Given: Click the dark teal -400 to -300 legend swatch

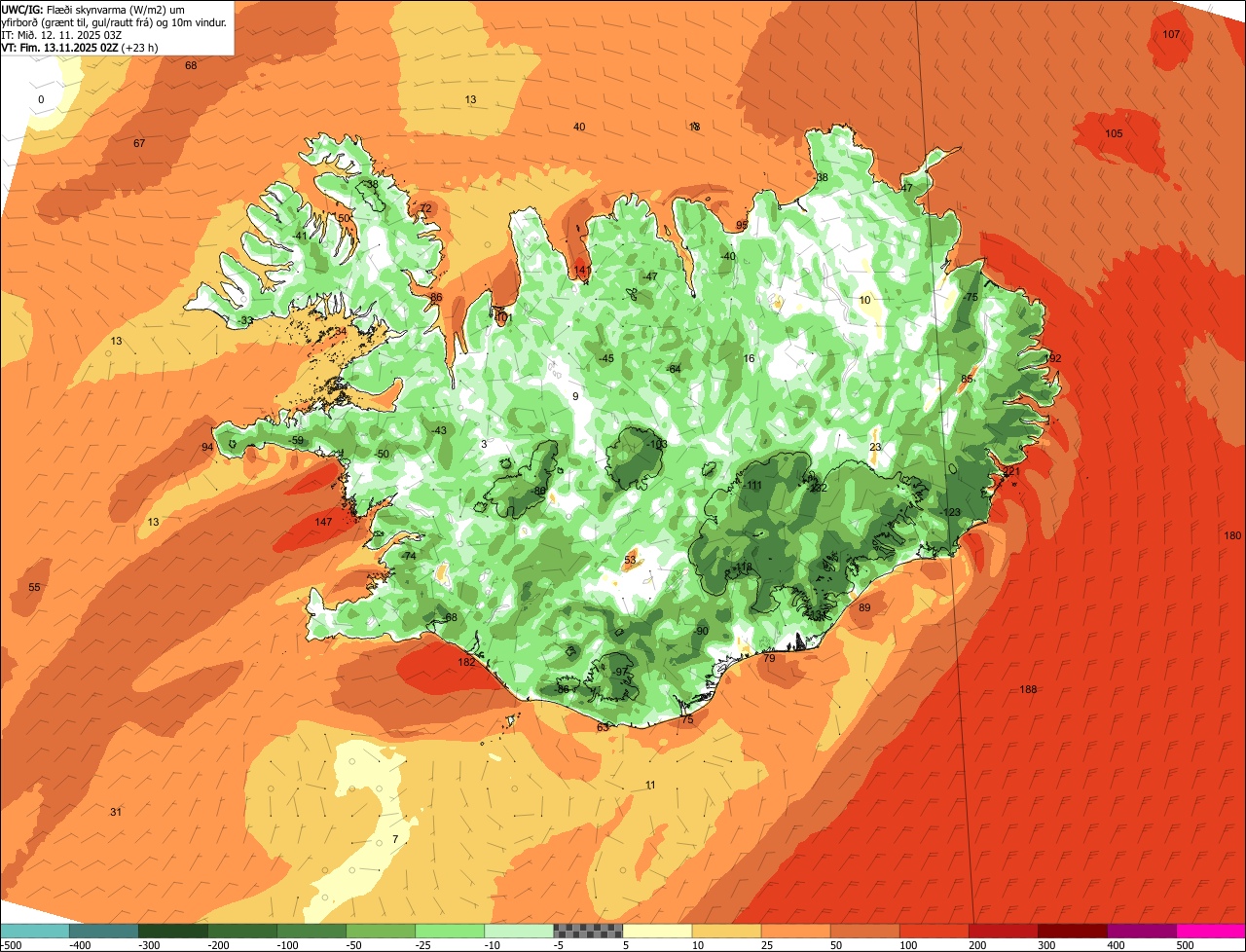Looking at the screenshot, I should coord(104,931).
